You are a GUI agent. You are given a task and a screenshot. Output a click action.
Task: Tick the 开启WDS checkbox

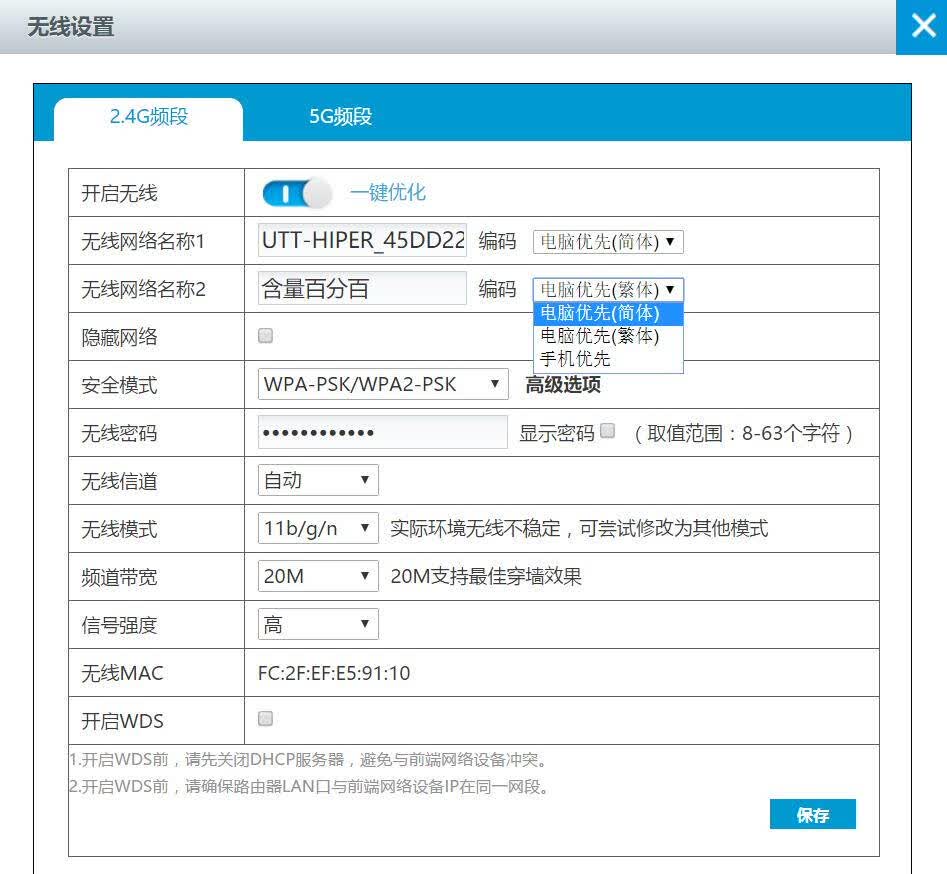[x=265, y=719]
